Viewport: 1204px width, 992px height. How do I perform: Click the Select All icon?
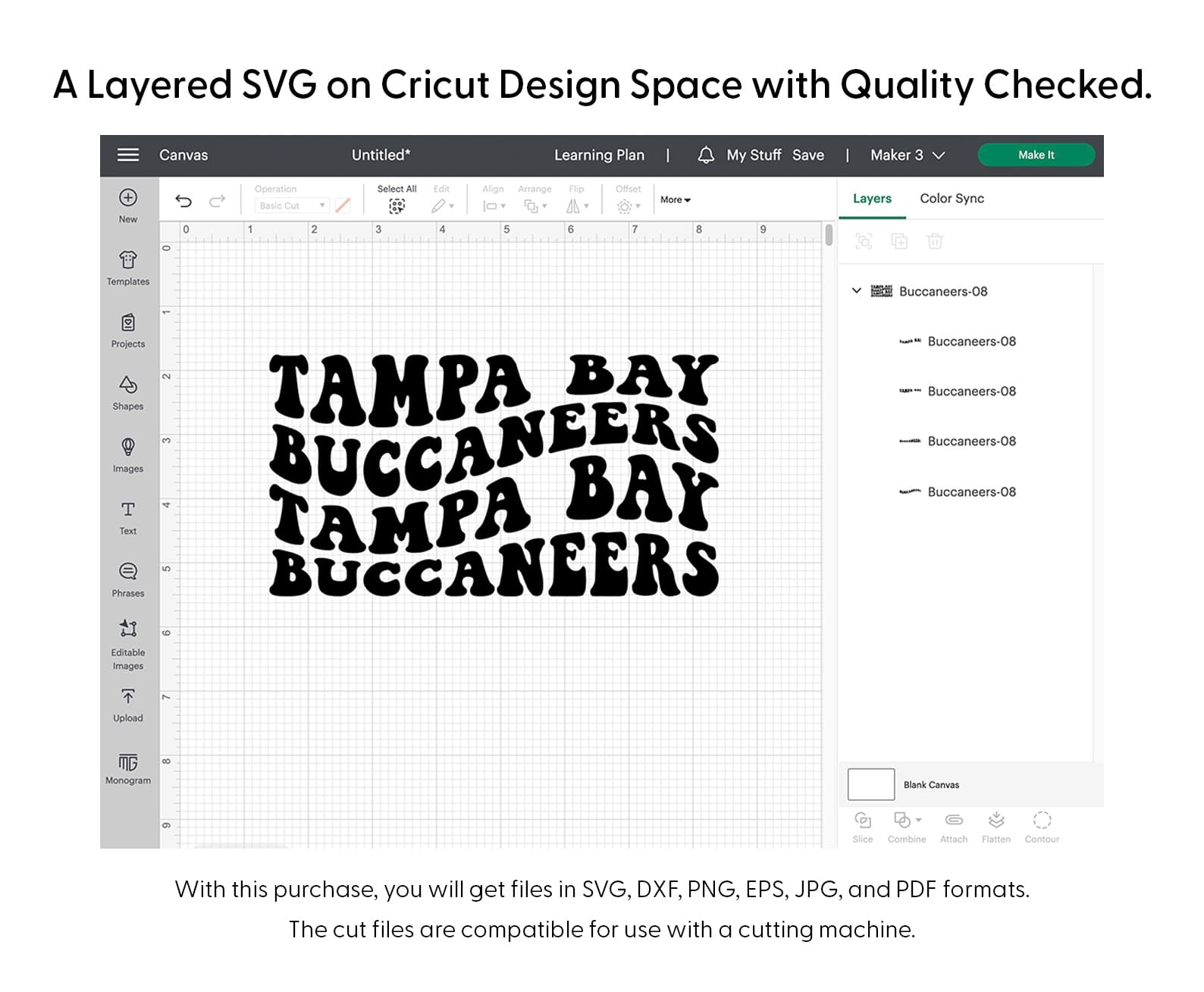(x=397, y=206)
